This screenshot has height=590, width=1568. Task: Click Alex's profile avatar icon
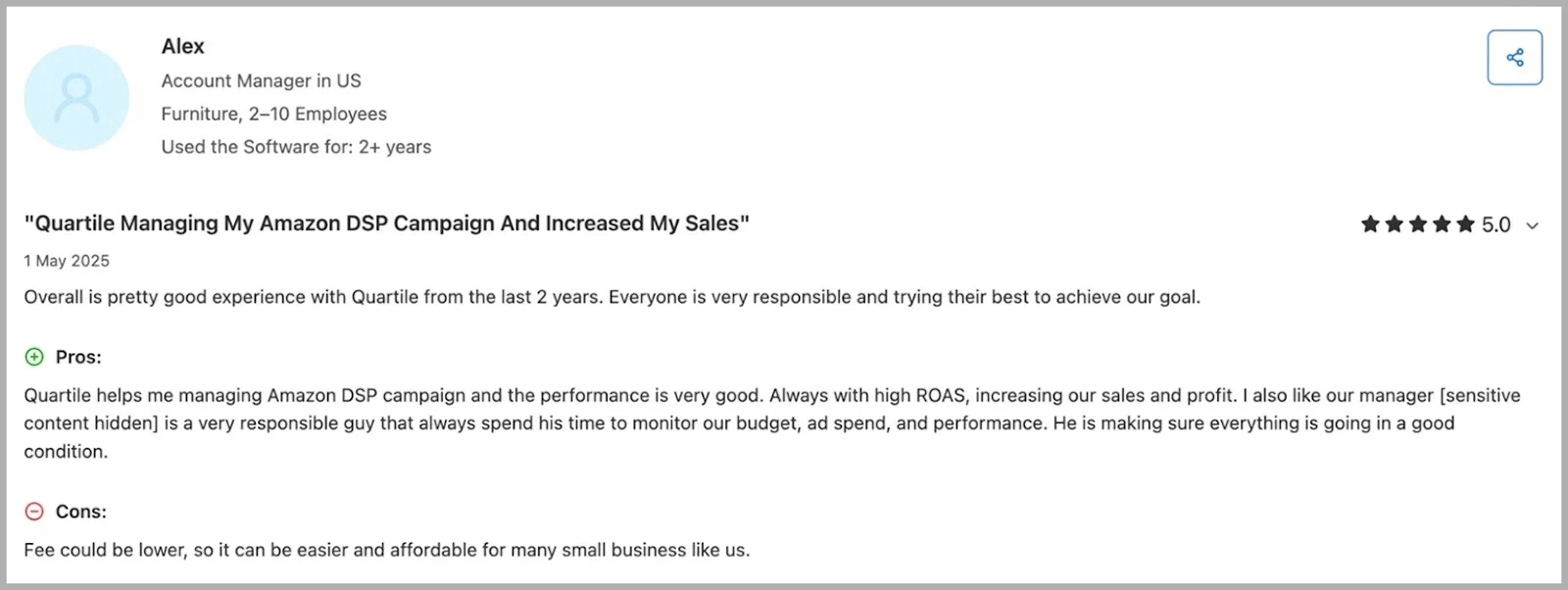coord(76,98)
